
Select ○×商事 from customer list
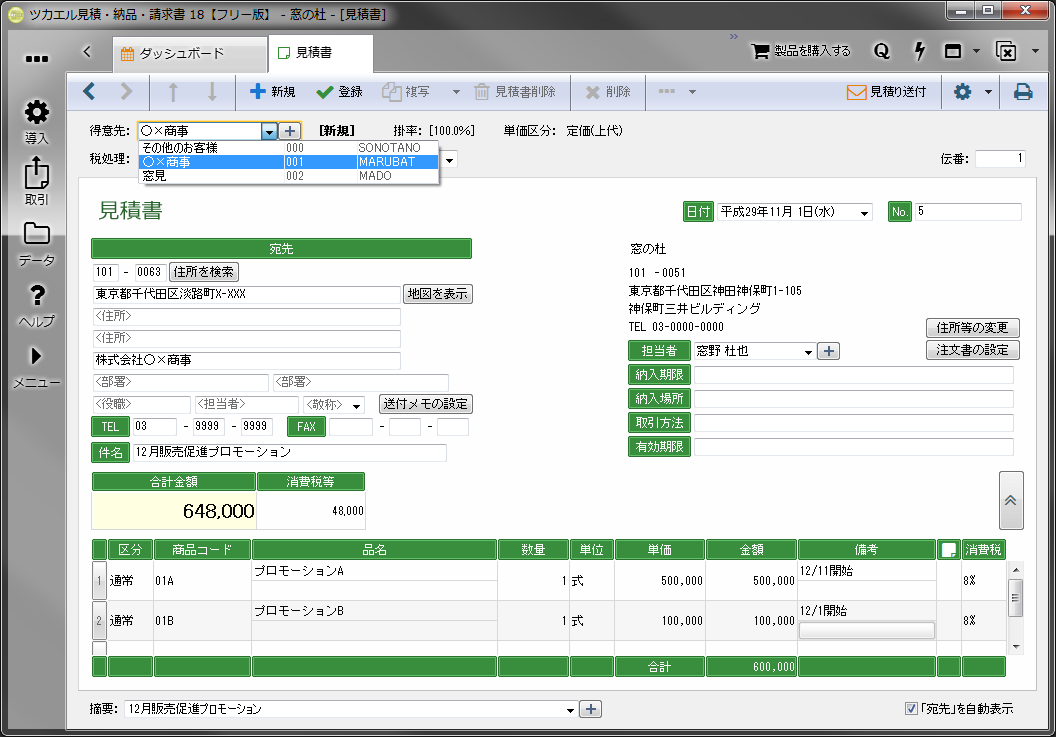(x=289, y=162)
